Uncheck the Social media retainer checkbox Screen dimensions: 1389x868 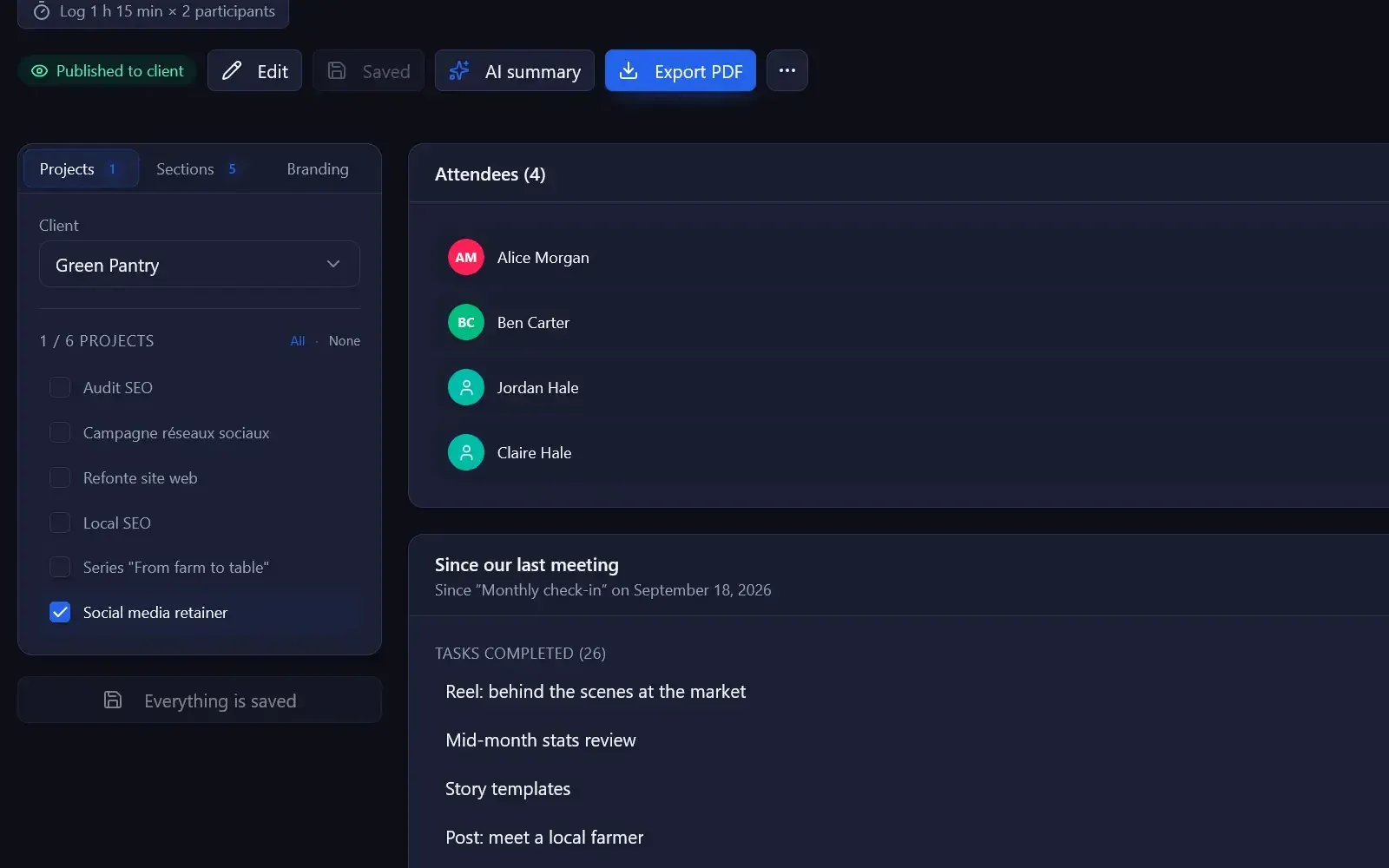point(60,612)
